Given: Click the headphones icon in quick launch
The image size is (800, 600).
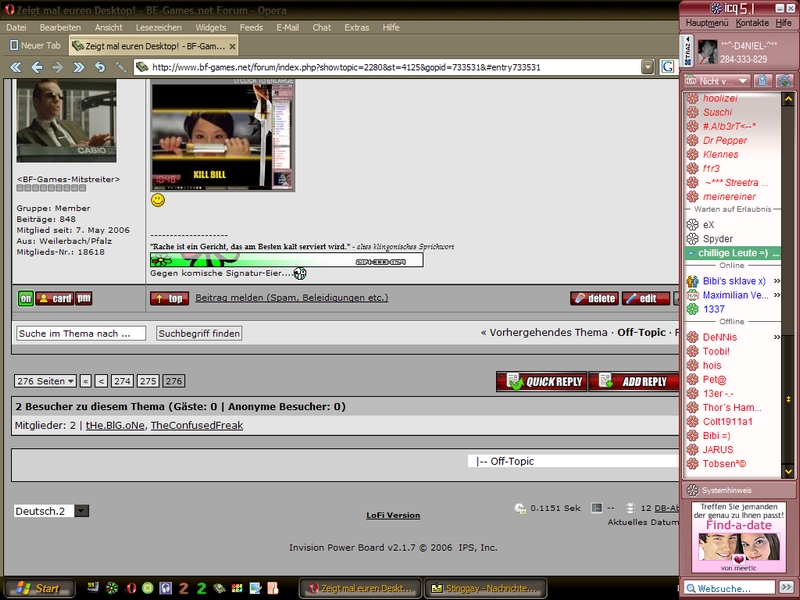Looking at the screenshot, I should pyautogui.click(x=165, y=588).
